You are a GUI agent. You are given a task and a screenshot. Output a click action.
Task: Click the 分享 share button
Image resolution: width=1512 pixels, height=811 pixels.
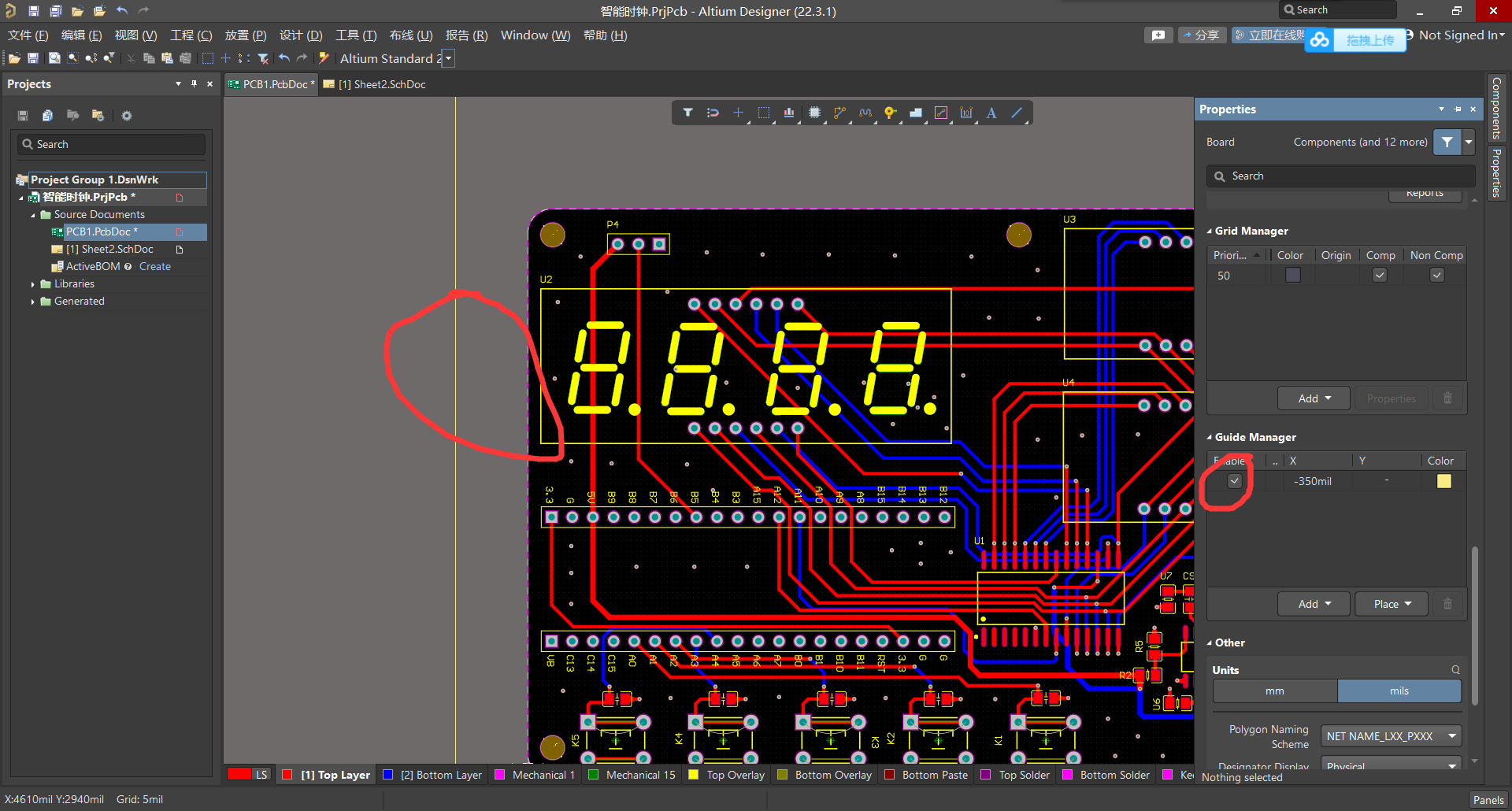pyautogui.click(x=1201, y=35)
